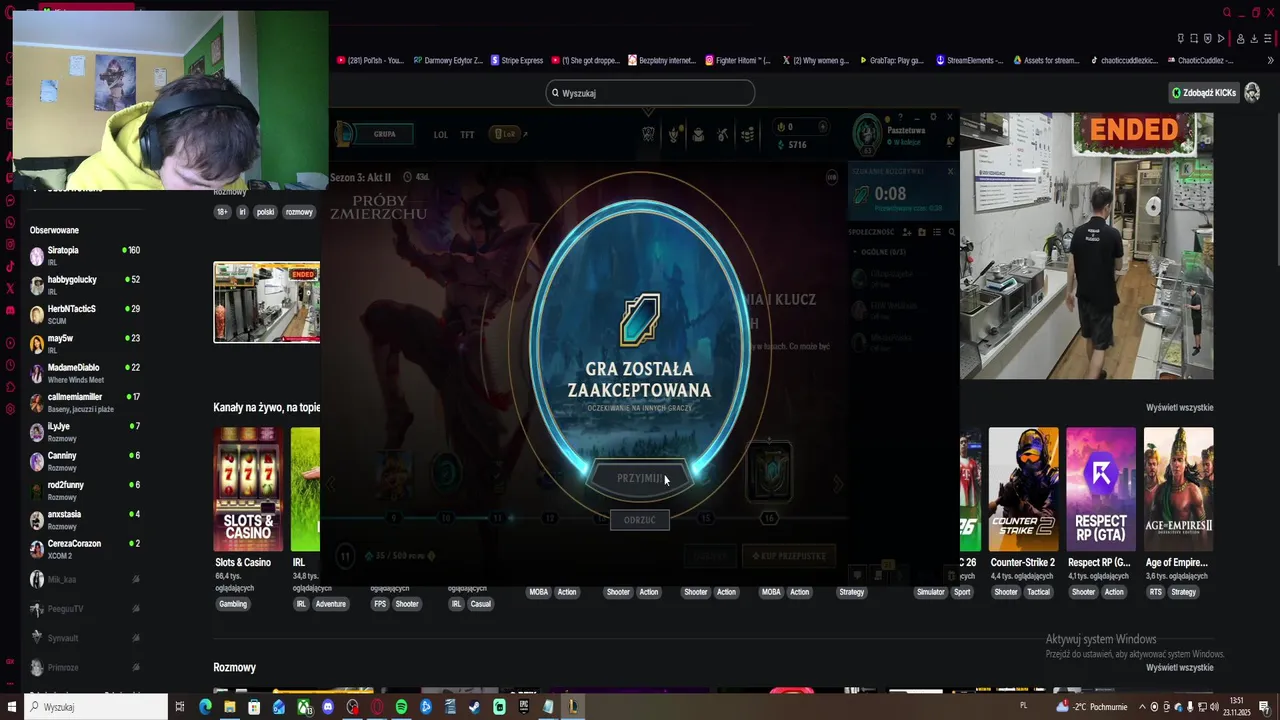Viewport: 1280px width, 720px height.
Task: Switch to the LOL tab in League client
Action: tap(441, 134)
